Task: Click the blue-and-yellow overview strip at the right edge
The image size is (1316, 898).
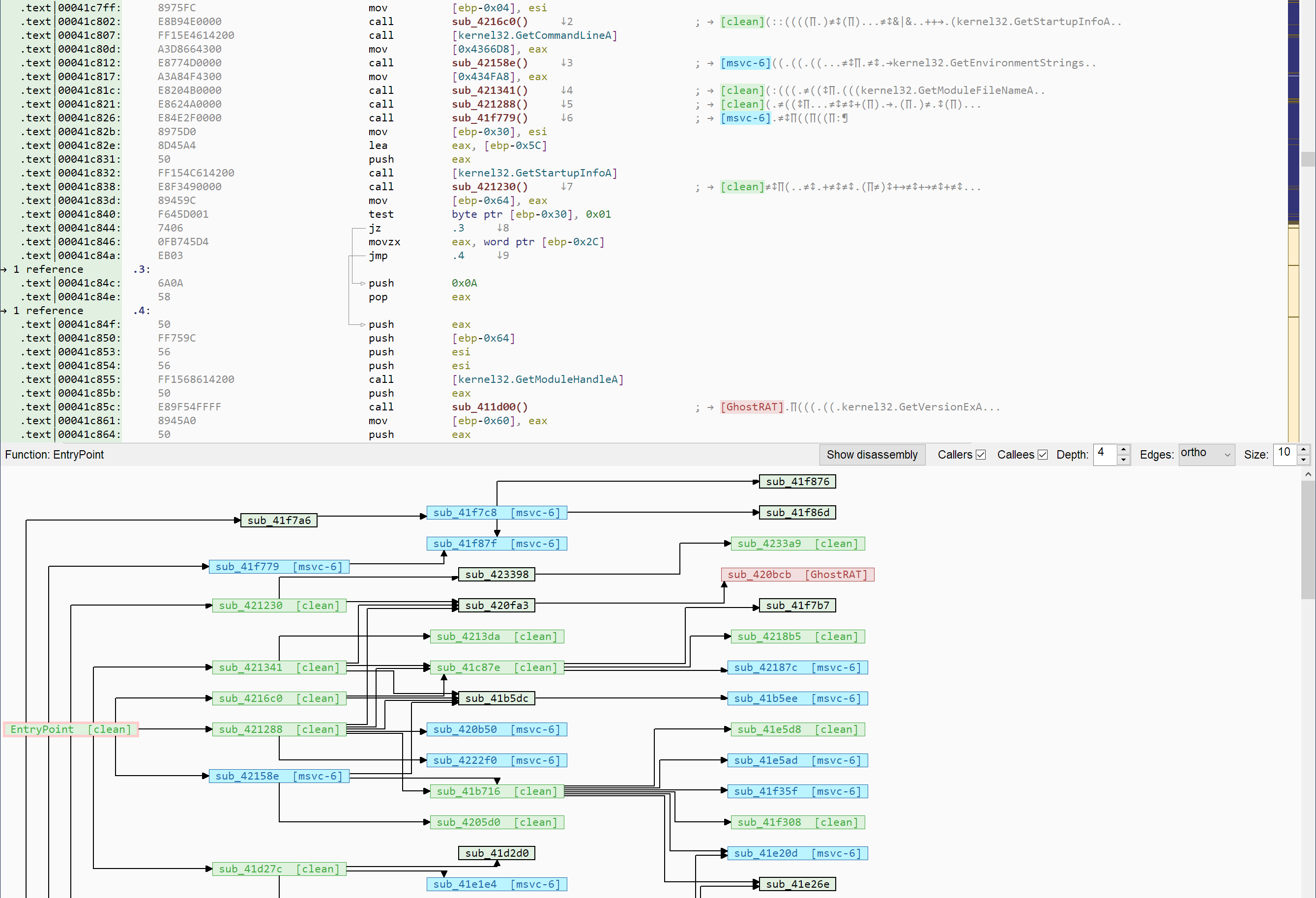Action: 1293,221
